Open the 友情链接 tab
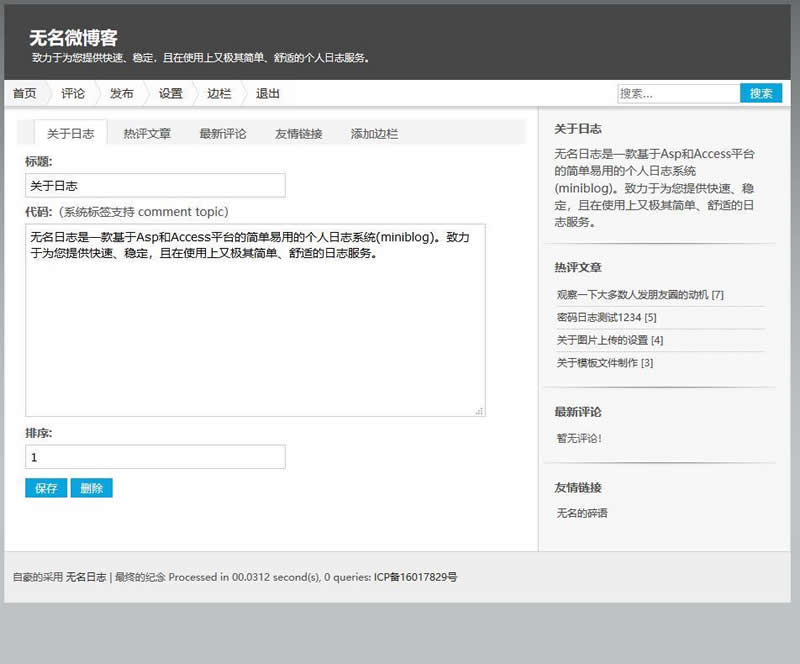Screen dimensions: 800x664 tap(298, 133)
